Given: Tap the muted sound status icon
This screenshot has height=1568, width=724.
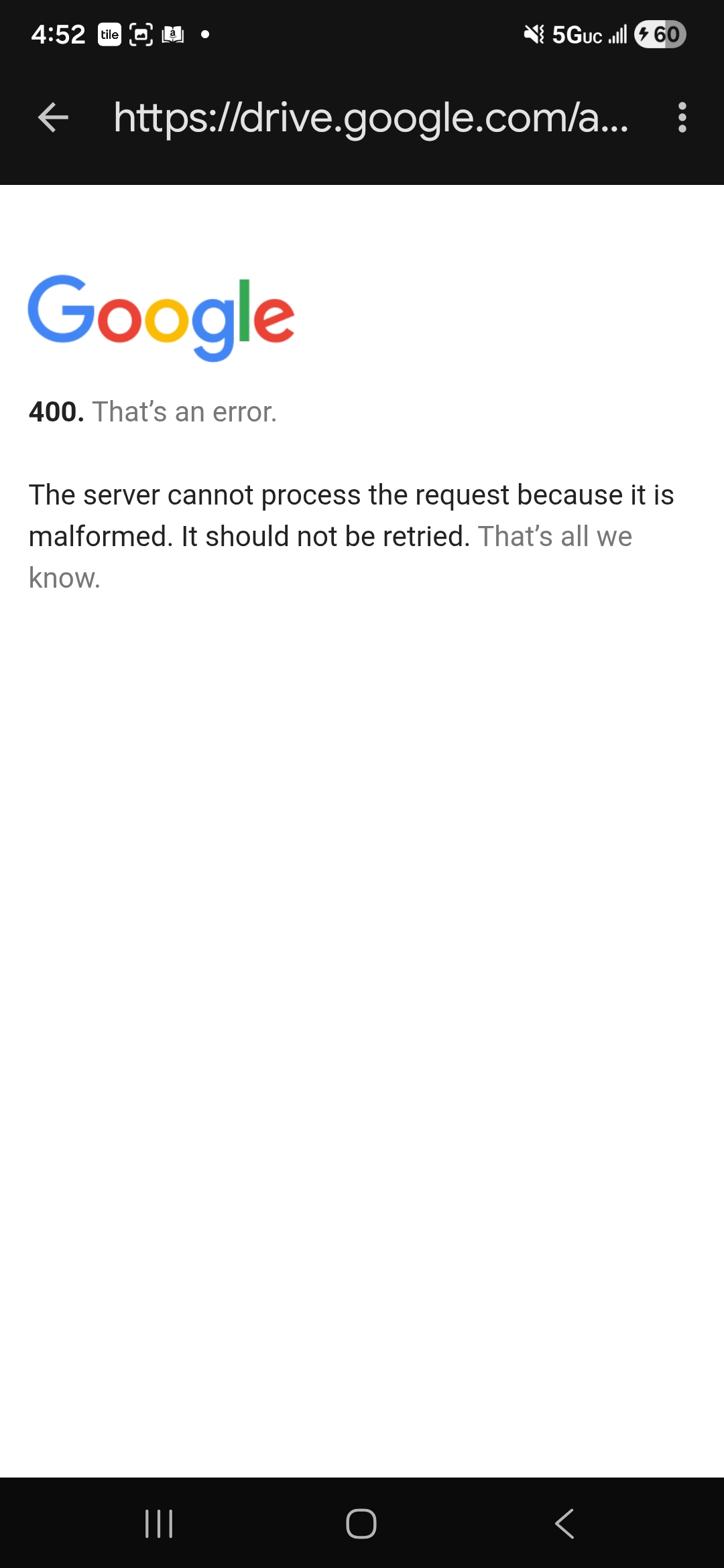Looking at the screenshot, I should click(x=534, y=34).
